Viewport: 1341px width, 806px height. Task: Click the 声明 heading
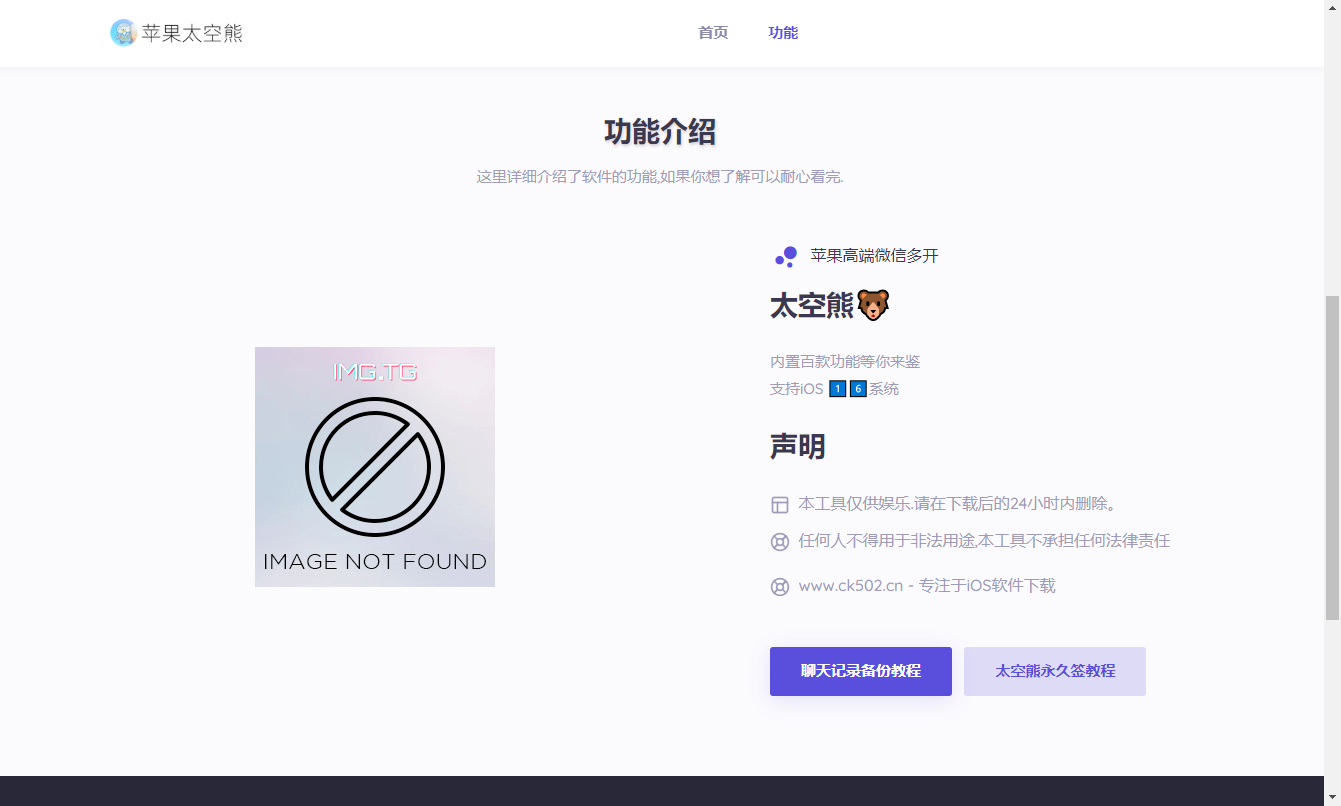pyautogui.click(x=797, y=446)
